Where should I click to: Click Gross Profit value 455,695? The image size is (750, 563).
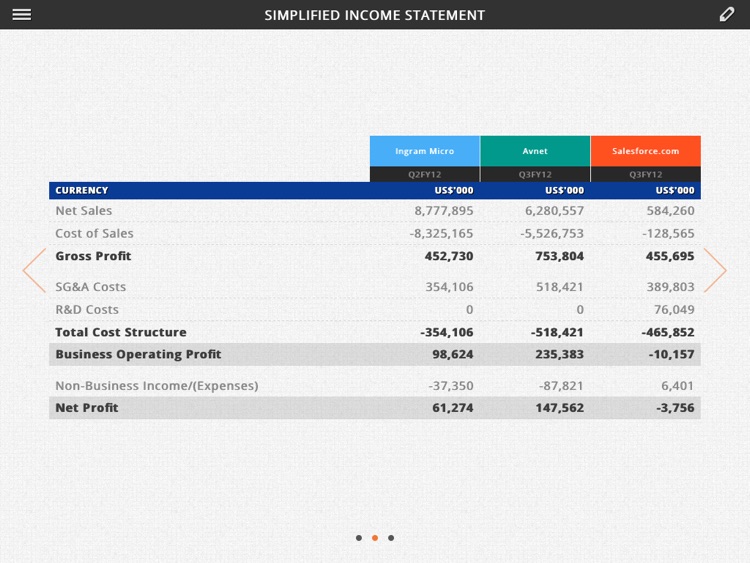[x=670, y=256]
